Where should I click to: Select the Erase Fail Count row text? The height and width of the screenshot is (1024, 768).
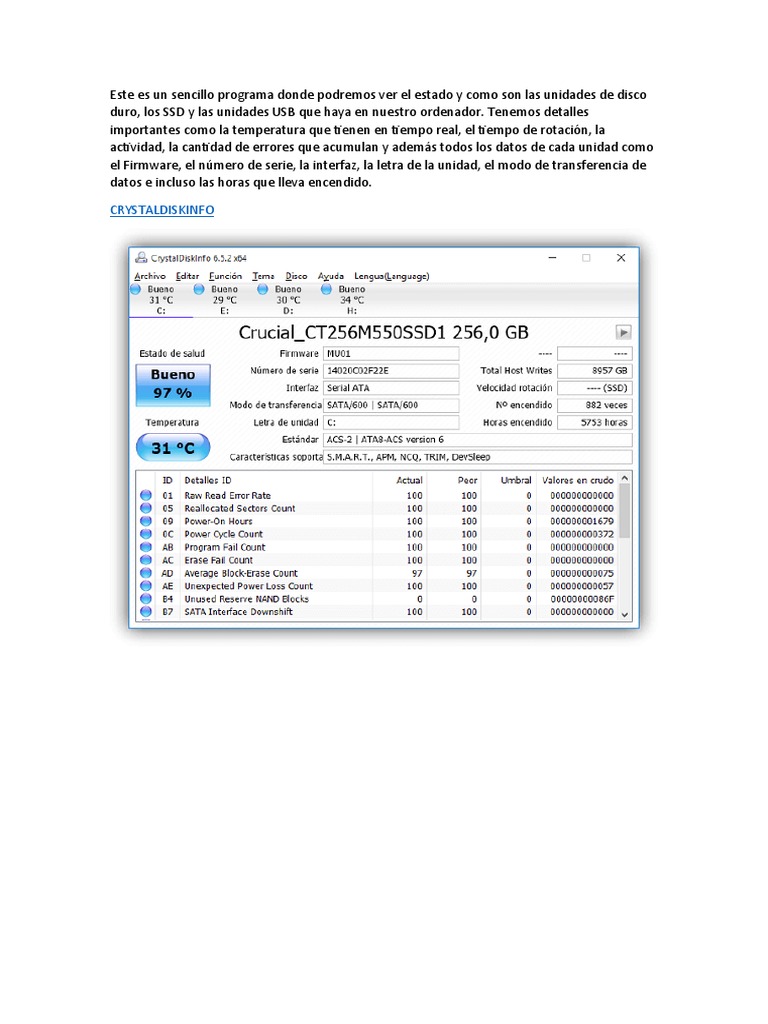(218, 560)
